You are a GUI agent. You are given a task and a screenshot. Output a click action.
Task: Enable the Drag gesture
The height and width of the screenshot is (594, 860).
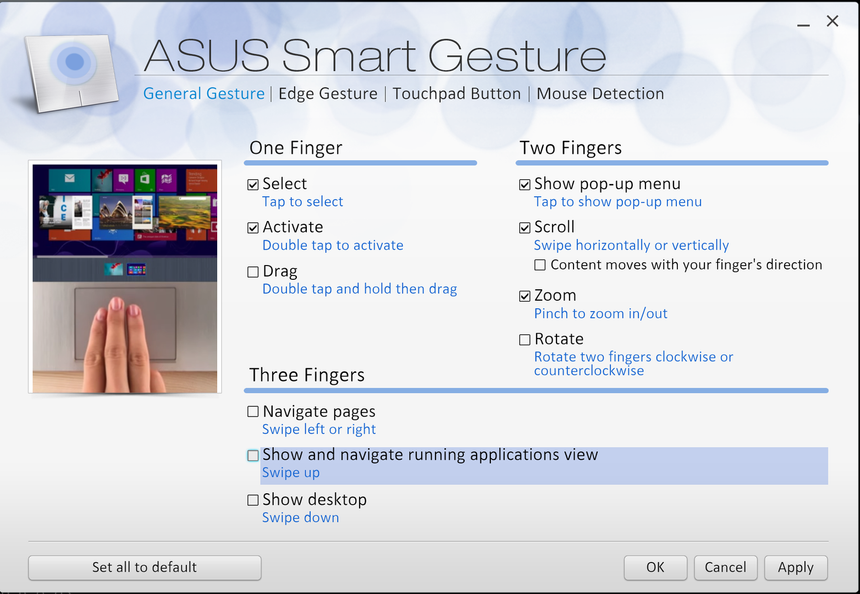[253, 270]
